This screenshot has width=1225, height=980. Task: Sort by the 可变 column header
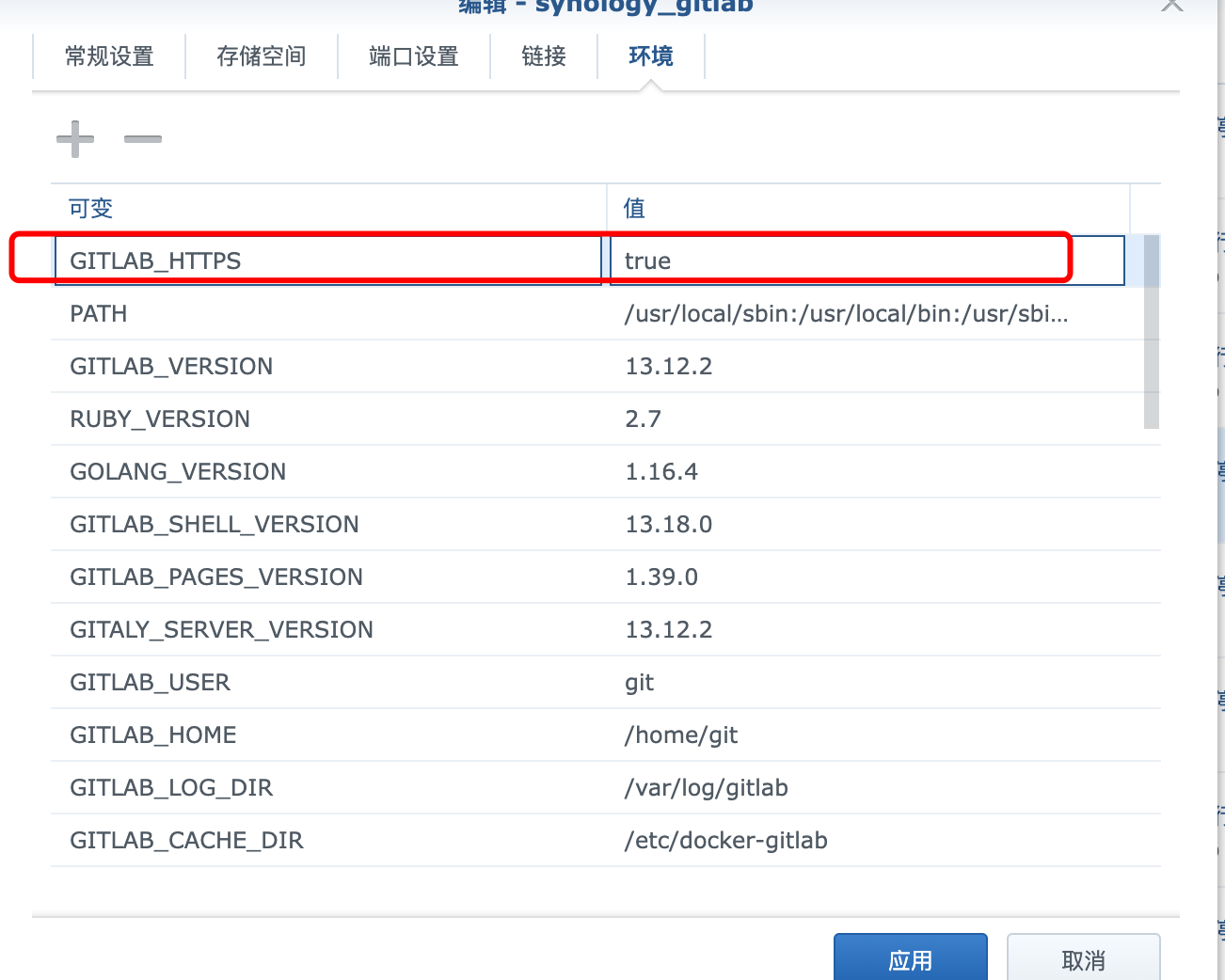click(328, 208)
